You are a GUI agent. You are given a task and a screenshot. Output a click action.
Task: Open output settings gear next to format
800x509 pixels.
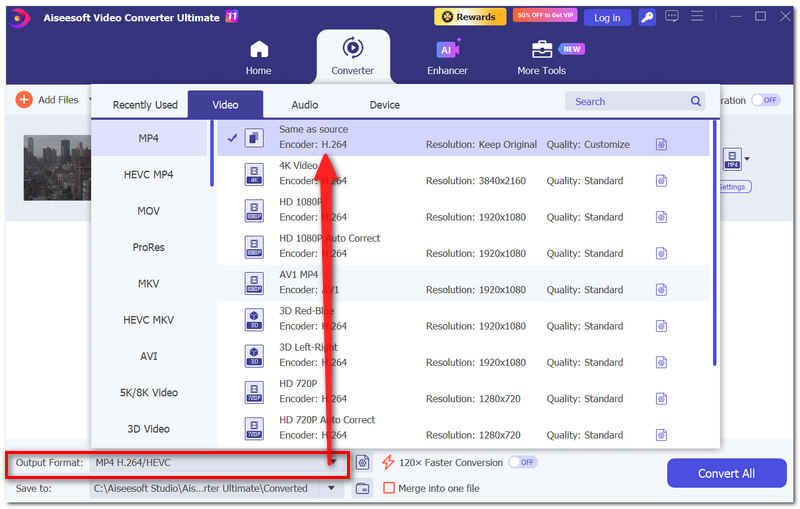click(362, 463)
